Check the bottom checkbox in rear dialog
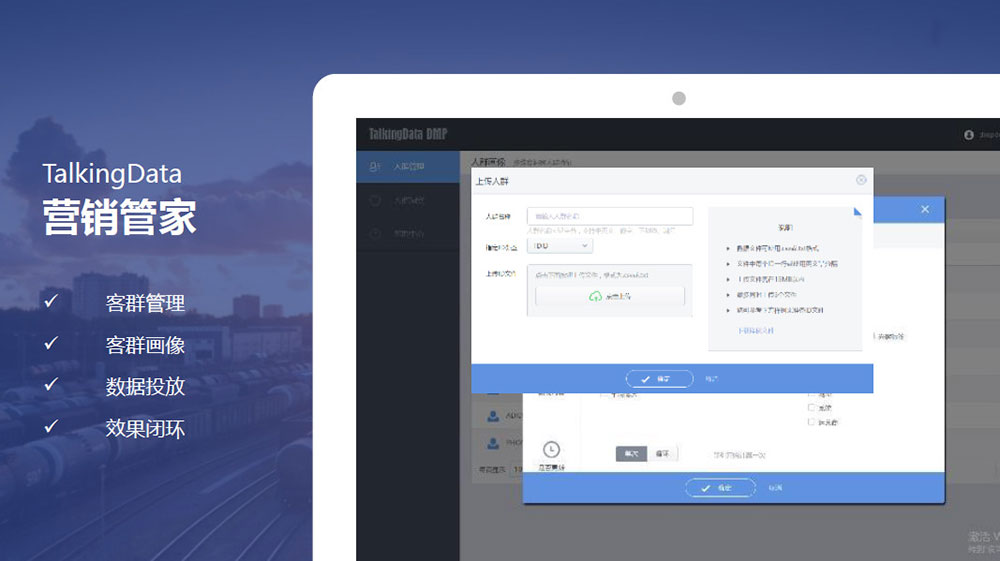Screen dimensions: 1000x561 click(811, 422)
